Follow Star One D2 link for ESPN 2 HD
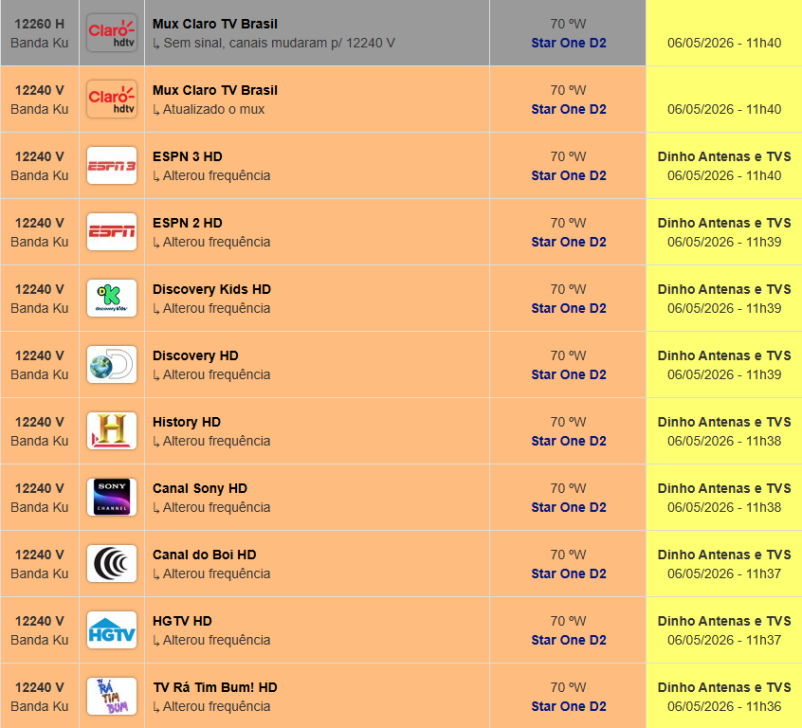The width and height of the screenshot is (802, 728). [x=568, y=242]
